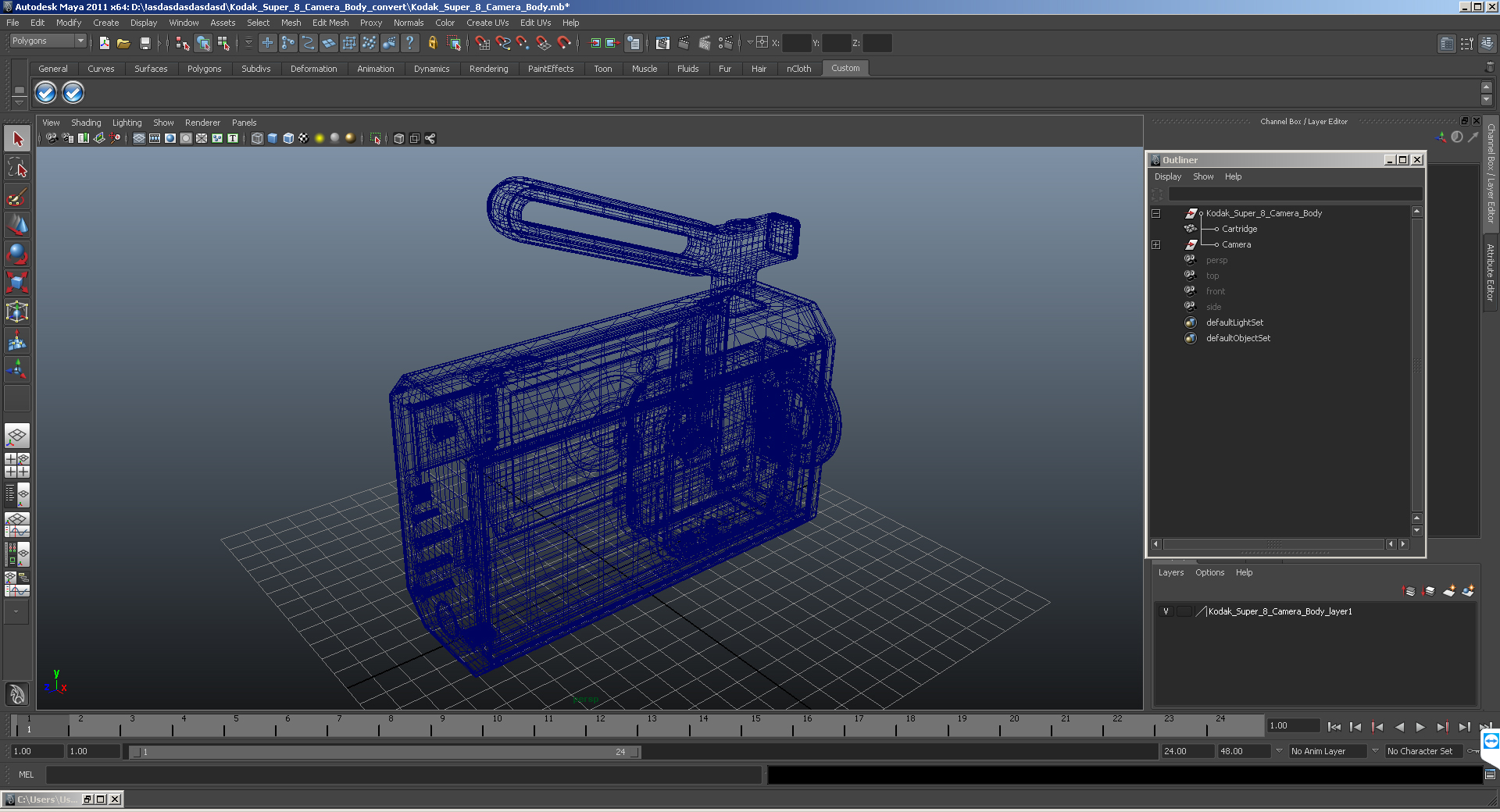Choose the Paint Selection tool
The height and width of the screenshot is (812, 1500).
pos(17,197)
